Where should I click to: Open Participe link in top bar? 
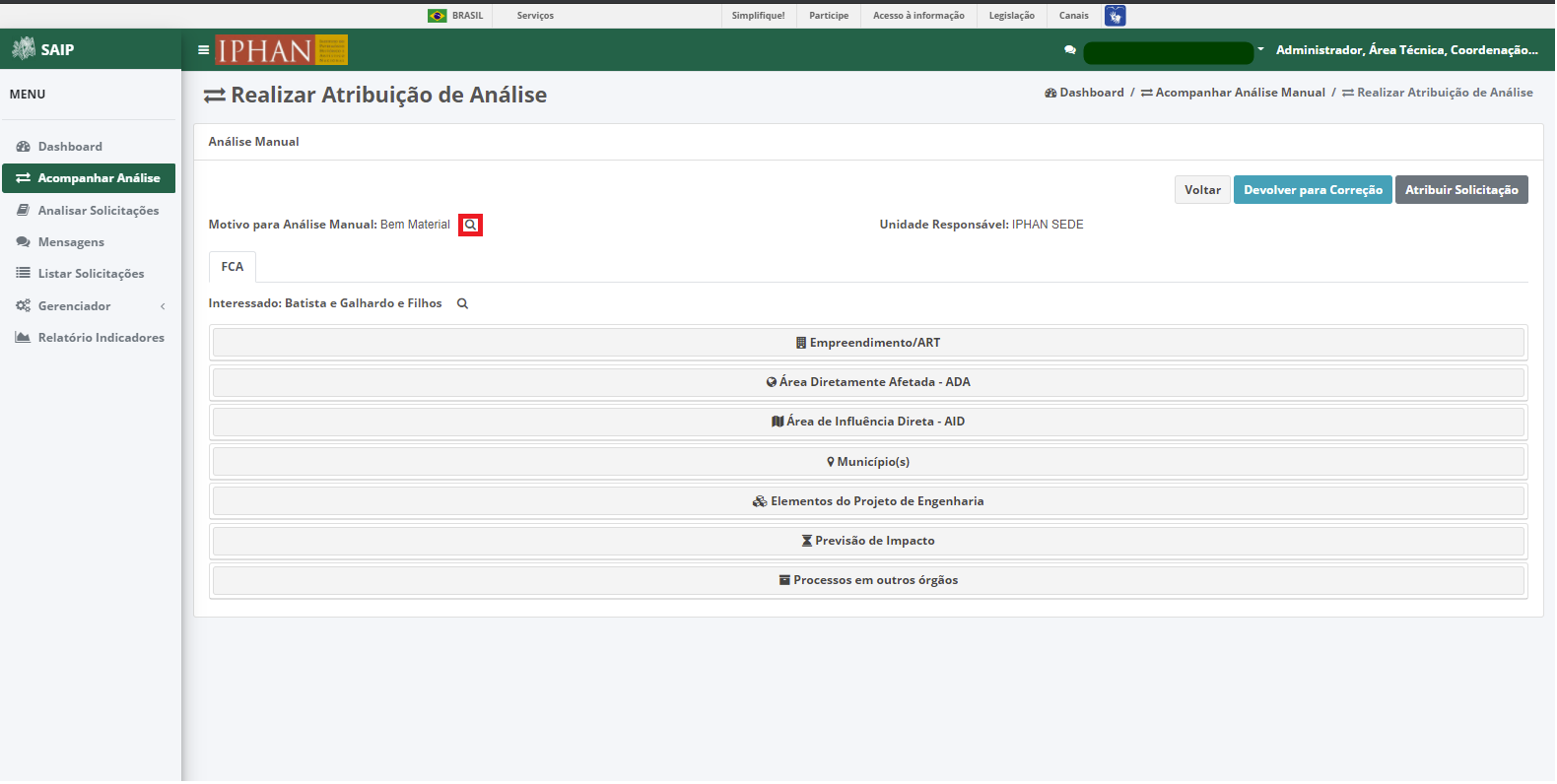click(829, 16)
